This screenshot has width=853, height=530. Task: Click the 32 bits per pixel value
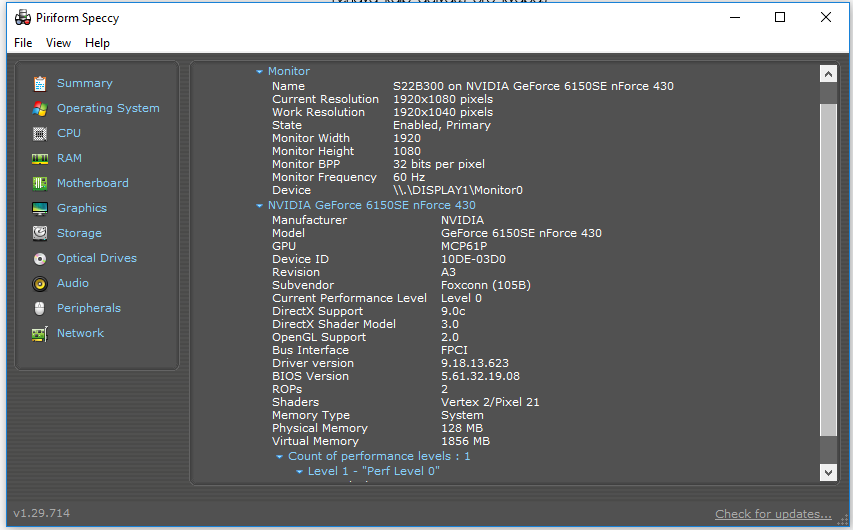(438, 164)
